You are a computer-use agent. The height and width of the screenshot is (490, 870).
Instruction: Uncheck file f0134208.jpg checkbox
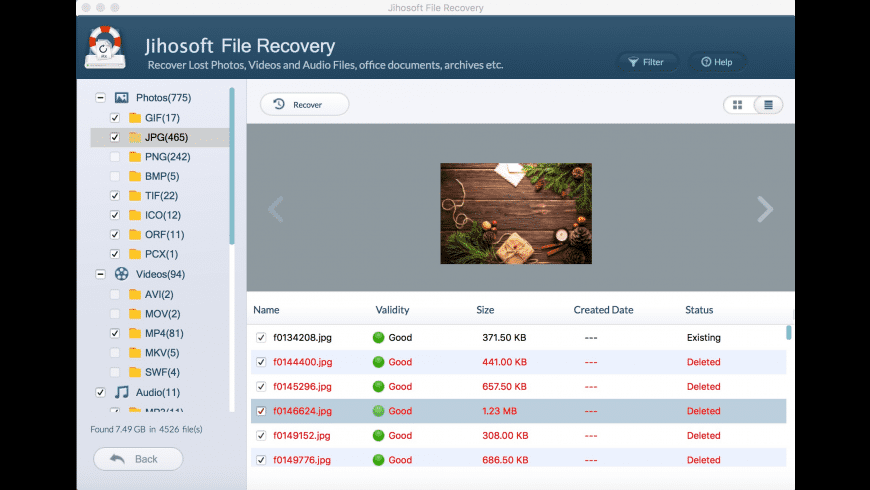[x=261, y=337]
